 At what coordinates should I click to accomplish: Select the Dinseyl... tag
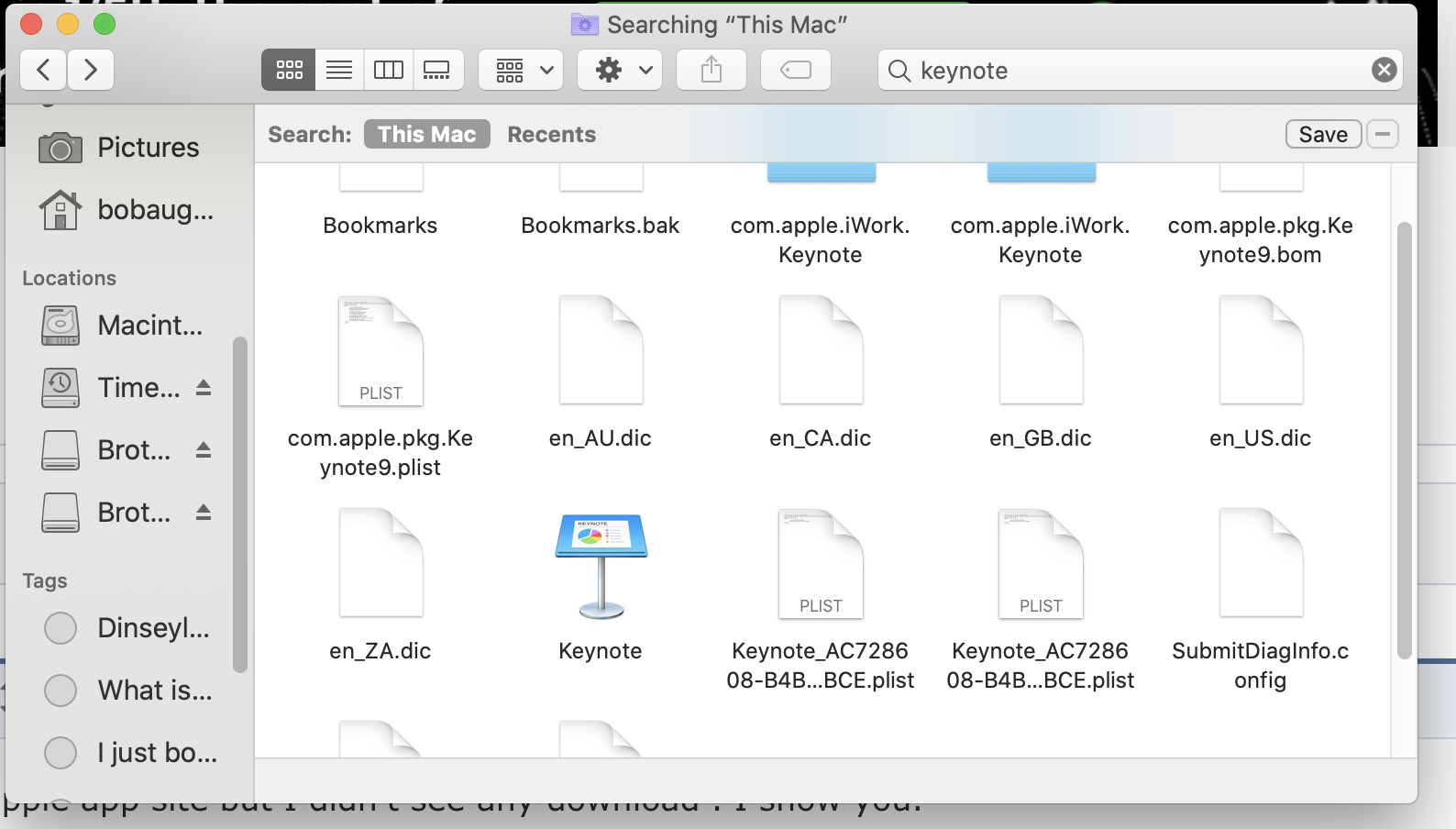127,627
